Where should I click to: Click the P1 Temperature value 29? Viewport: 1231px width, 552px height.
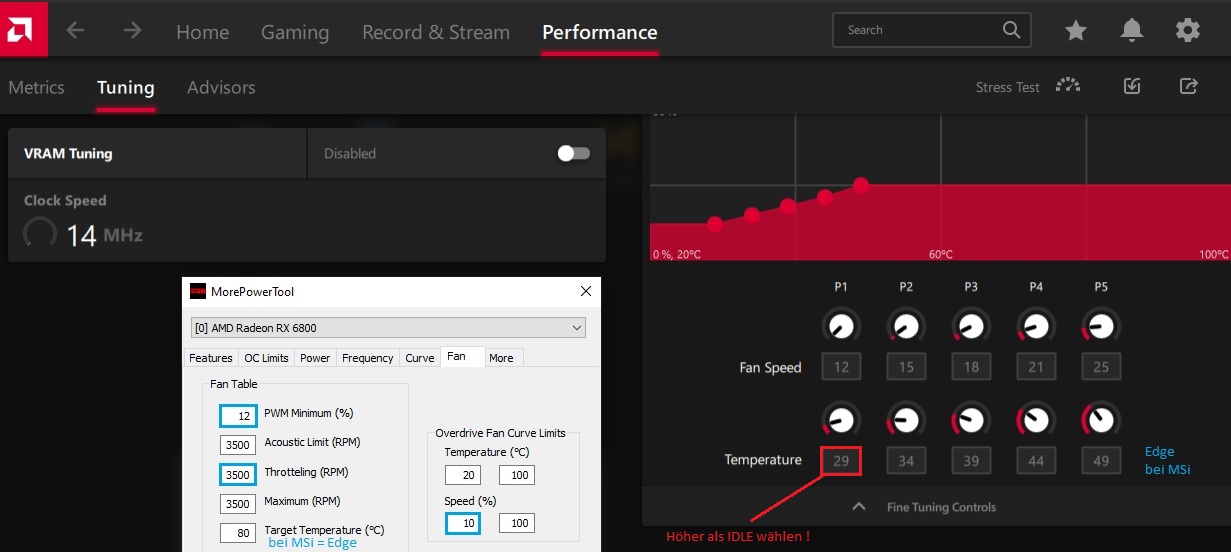click(841, 460)
